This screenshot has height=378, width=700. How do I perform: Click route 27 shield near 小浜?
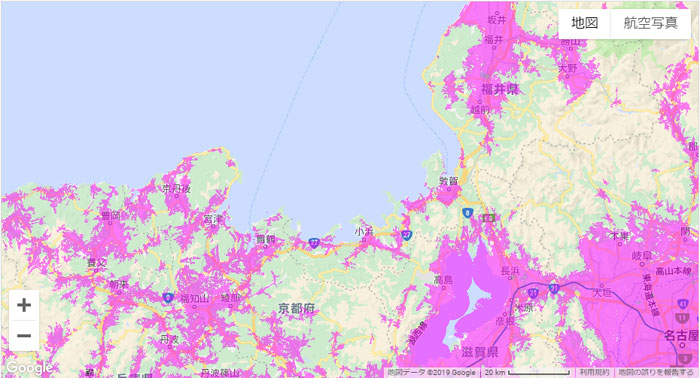pyautogui.click(x=406, y=235)
